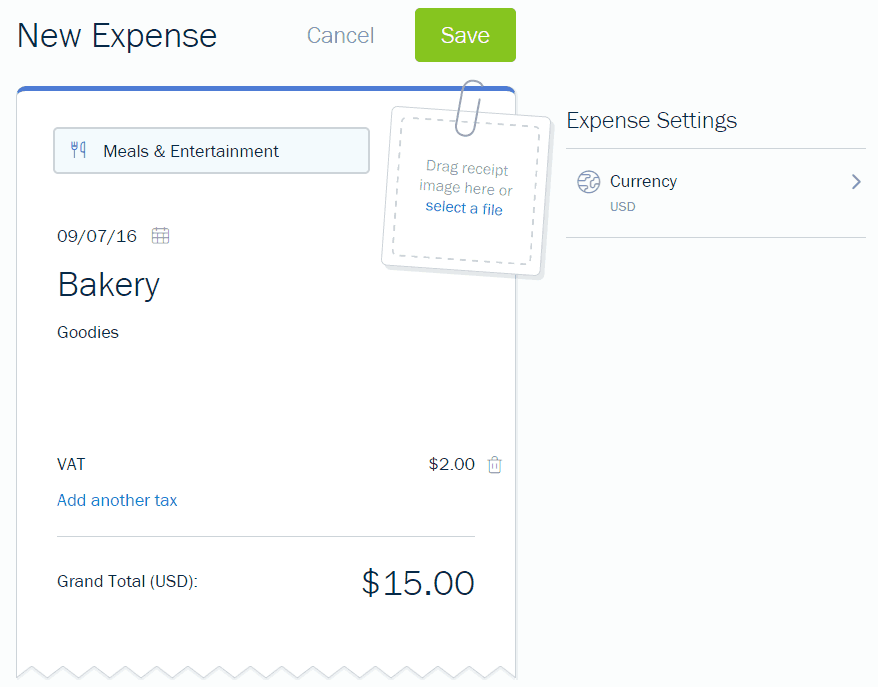Screen dimensions: 878x687
Task: Click the receipt drag-and-drop zone
Action: 465,190
